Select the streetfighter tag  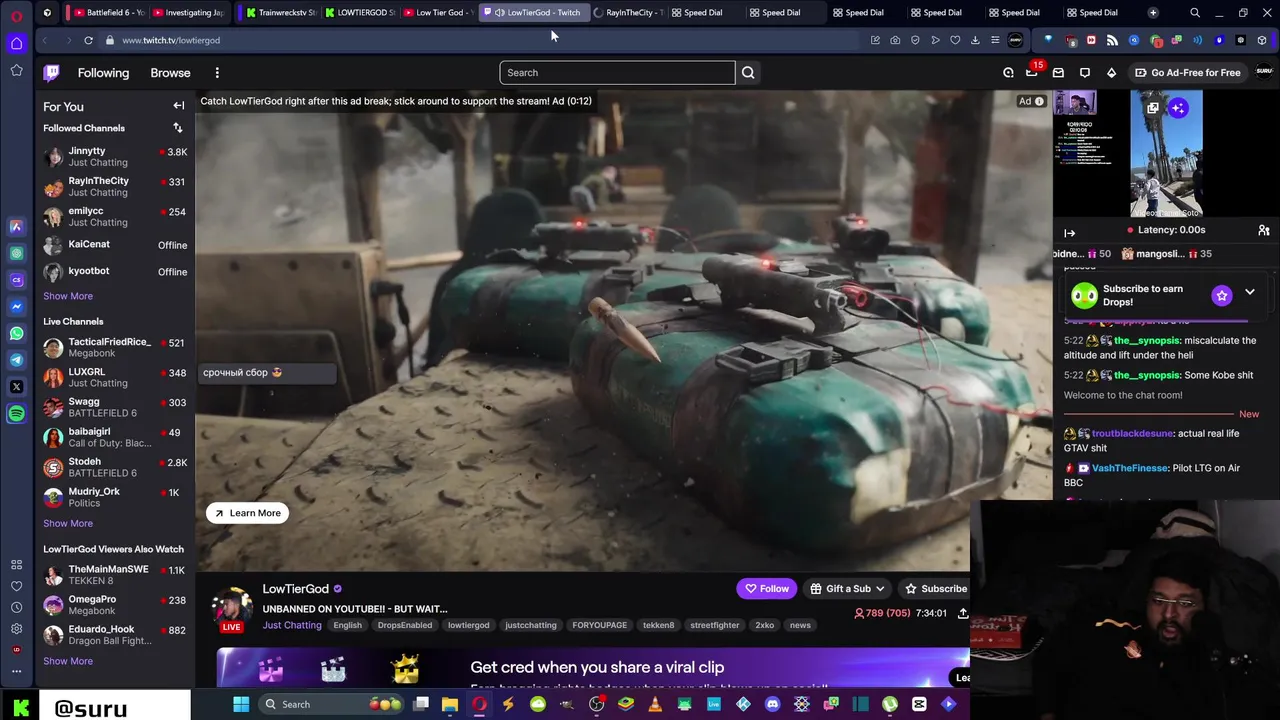(x=714, y=625)
